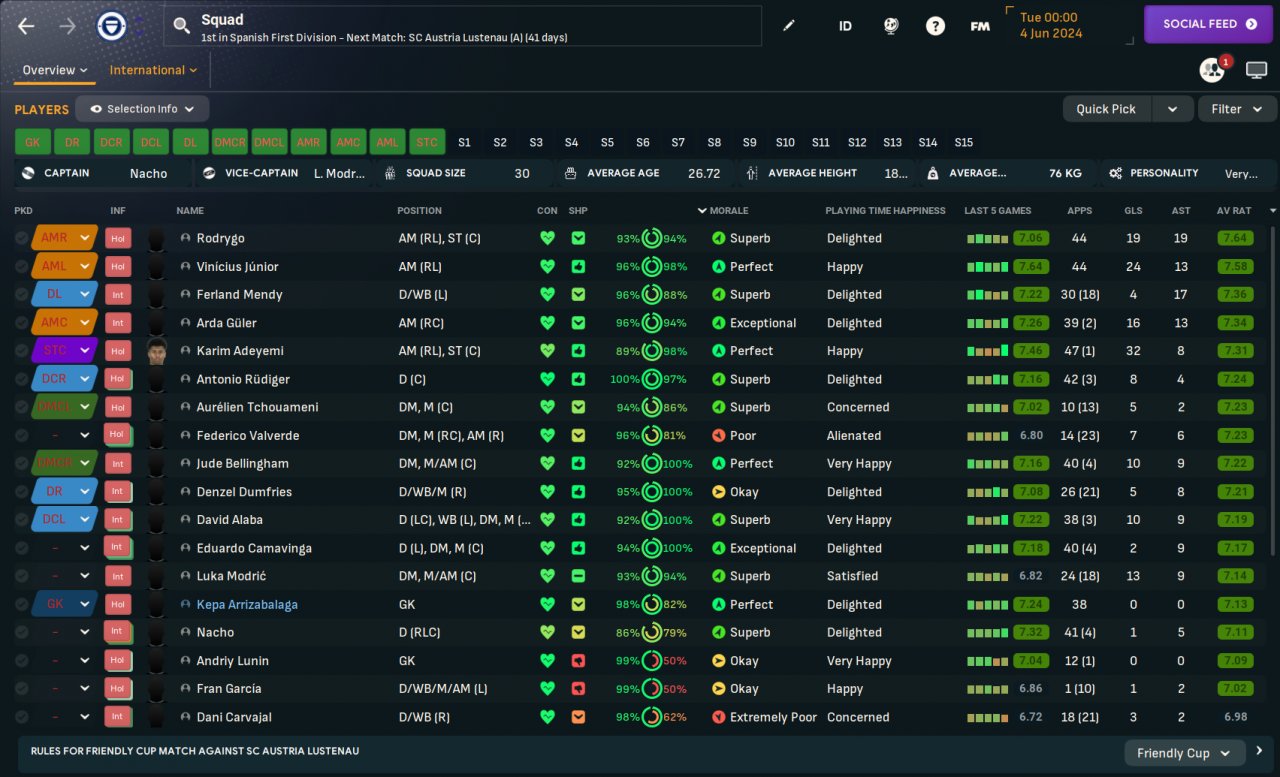Open the club badge menu
Viewport: 1280px width, 777px height.
(x=111, y=26)
